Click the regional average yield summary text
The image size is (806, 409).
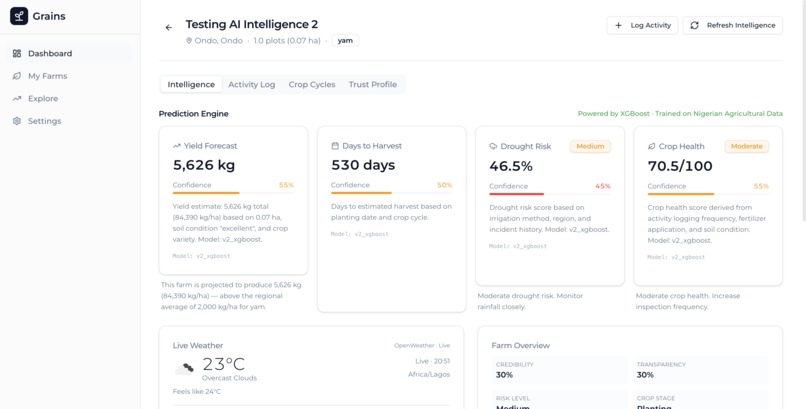click(x=231, y=296)
